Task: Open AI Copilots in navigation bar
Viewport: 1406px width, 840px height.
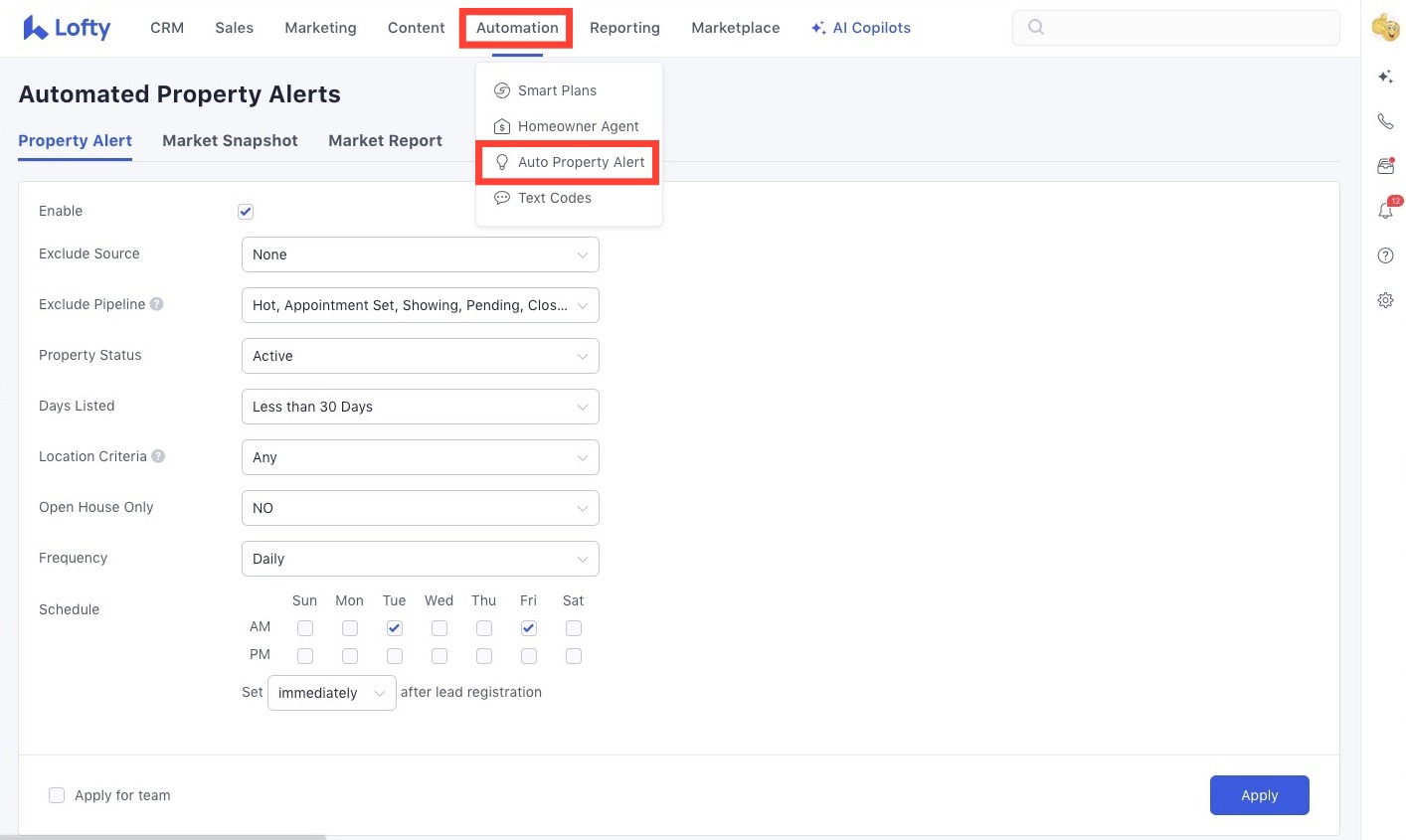Action: click(861, 28)
